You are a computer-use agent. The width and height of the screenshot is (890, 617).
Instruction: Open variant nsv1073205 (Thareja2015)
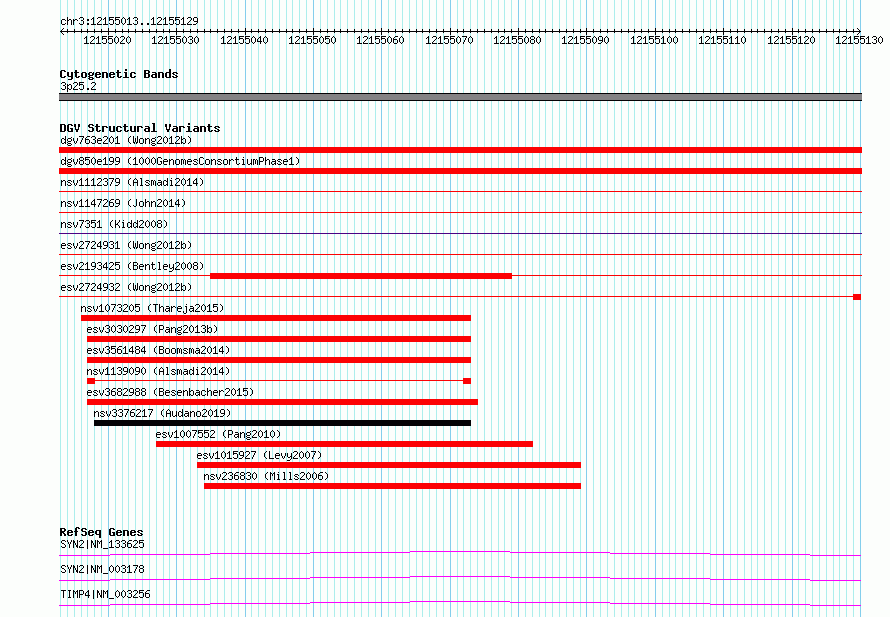(152, 308)
